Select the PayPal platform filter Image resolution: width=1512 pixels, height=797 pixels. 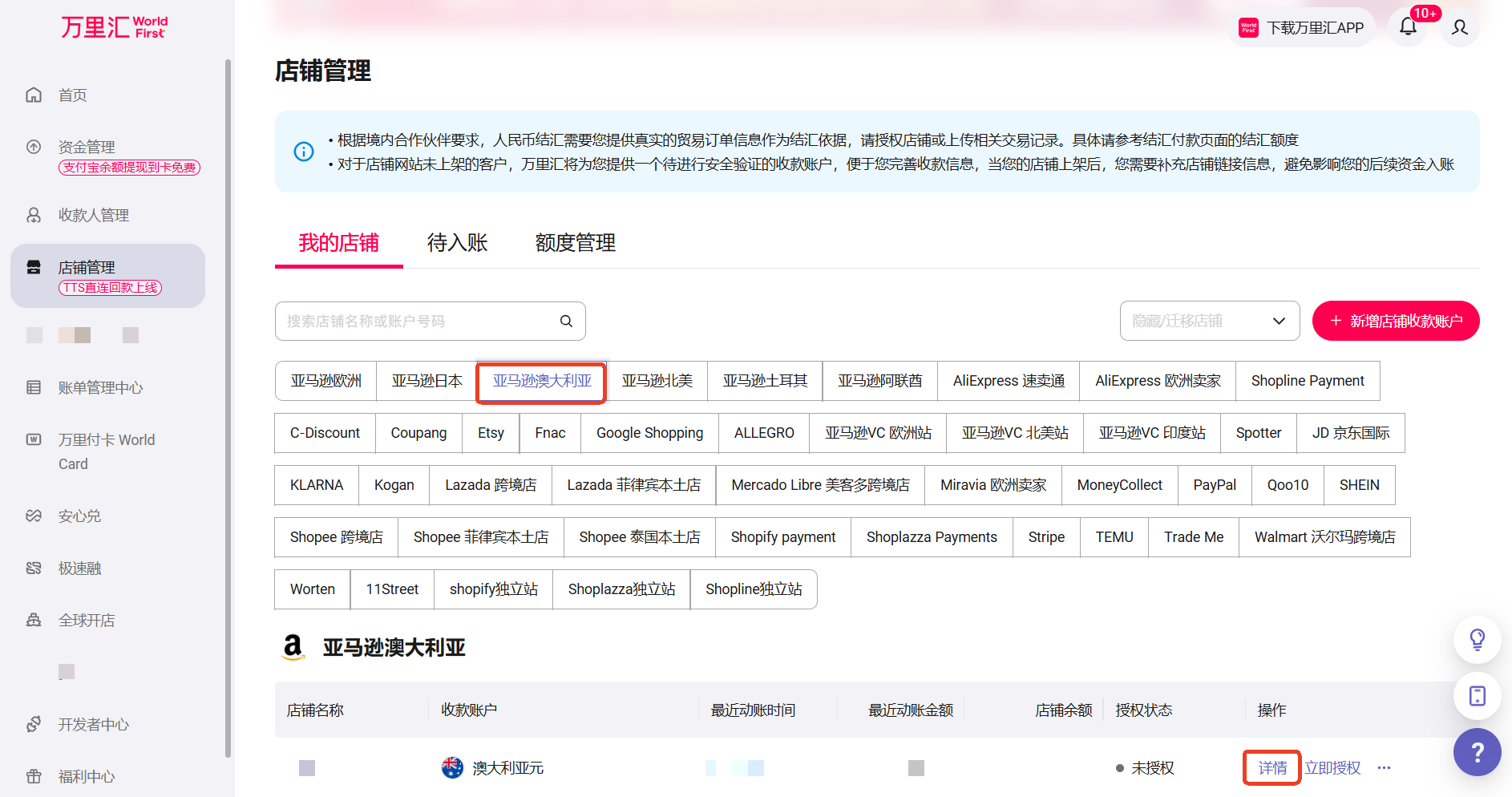(x=1214, y=485)
